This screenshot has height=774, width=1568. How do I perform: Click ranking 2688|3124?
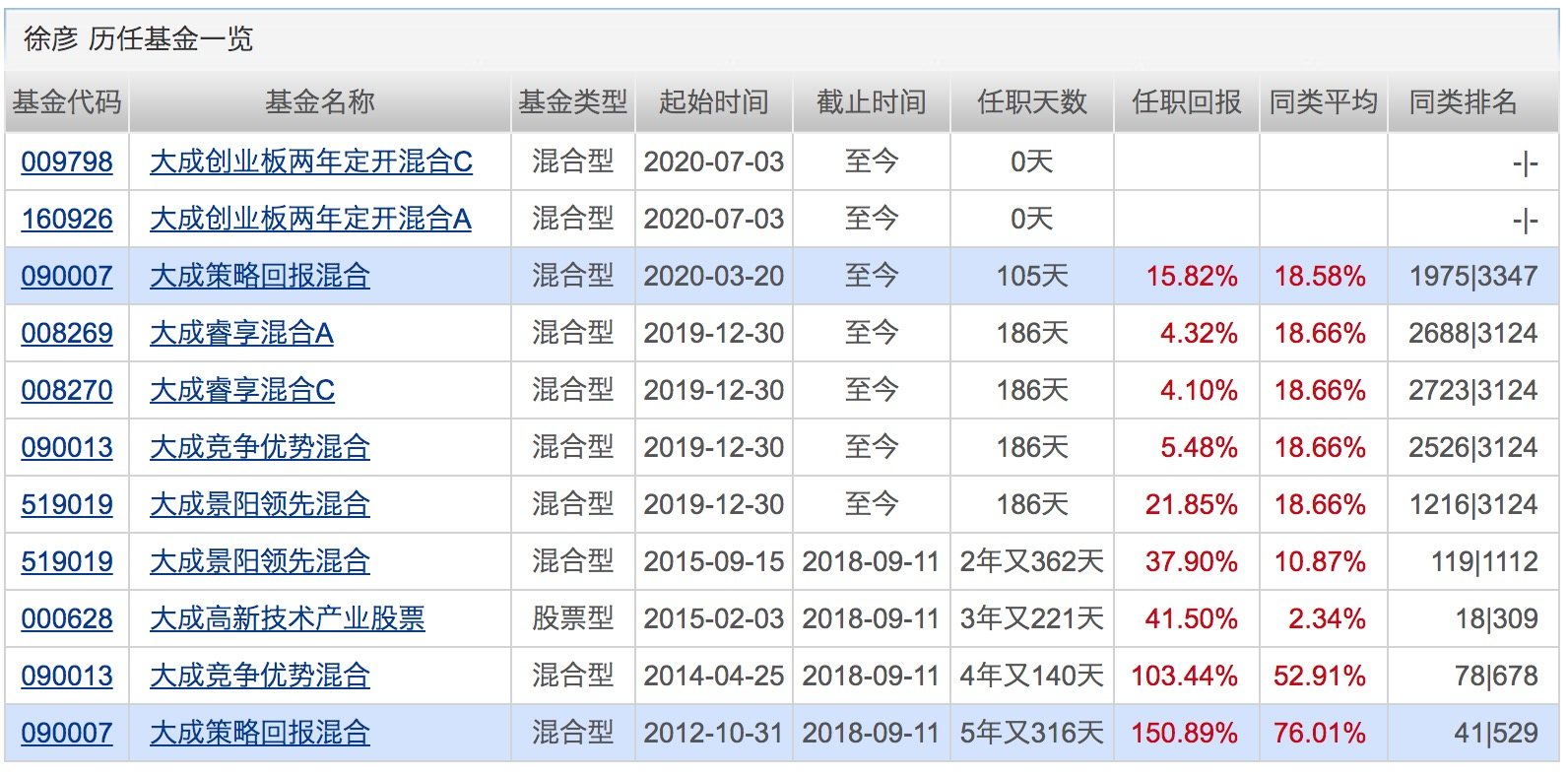1473,333
